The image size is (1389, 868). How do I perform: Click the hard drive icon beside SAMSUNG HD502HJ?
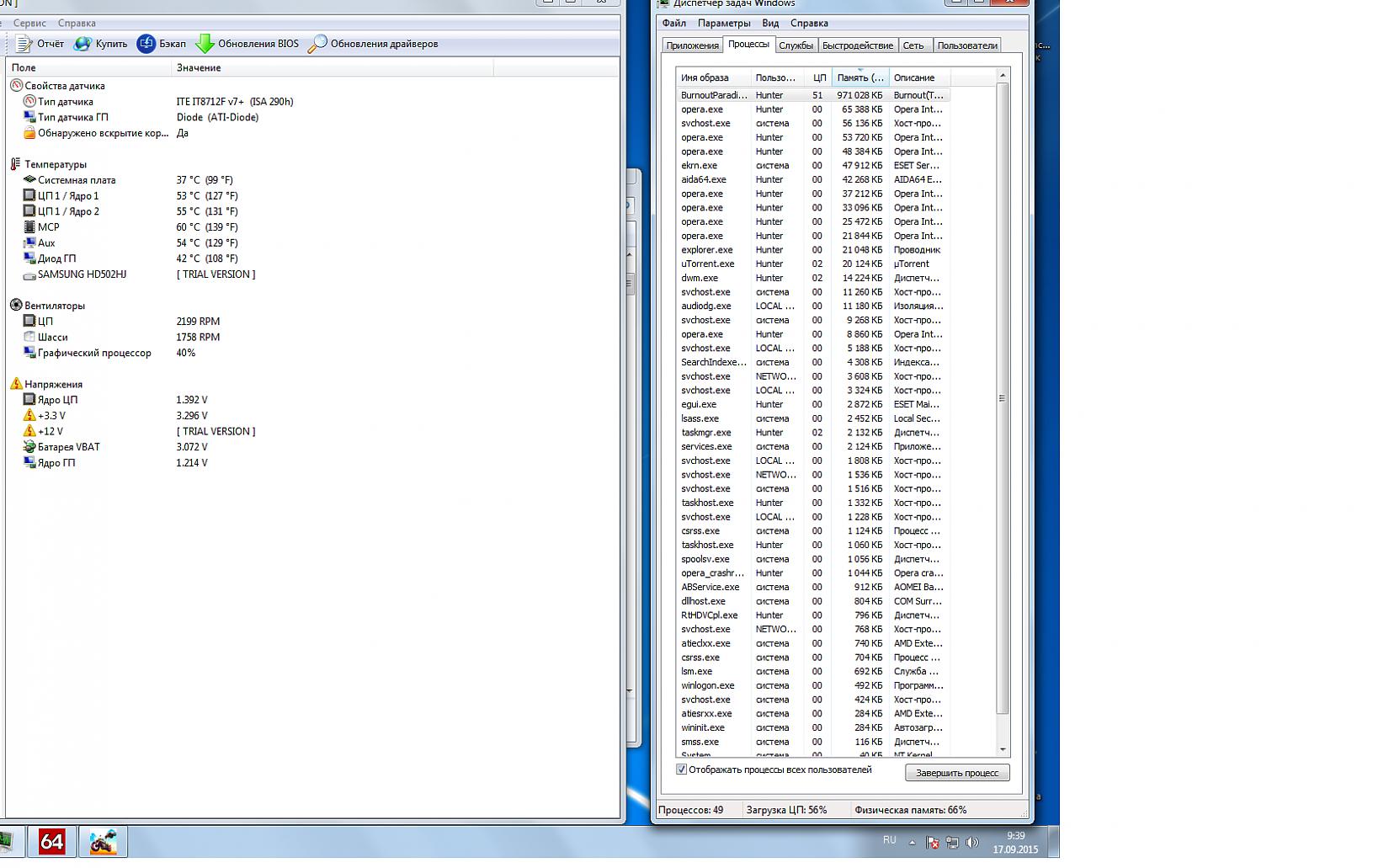[29, 274]
